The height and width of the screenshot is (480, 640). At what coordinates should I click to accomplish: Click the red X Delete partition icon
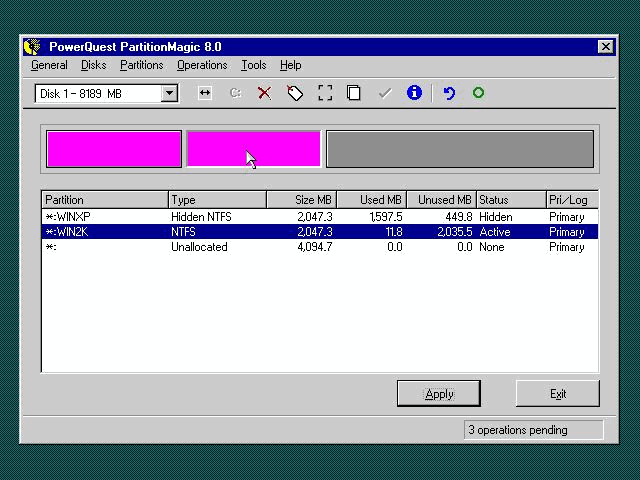click(x=264, y=93)
